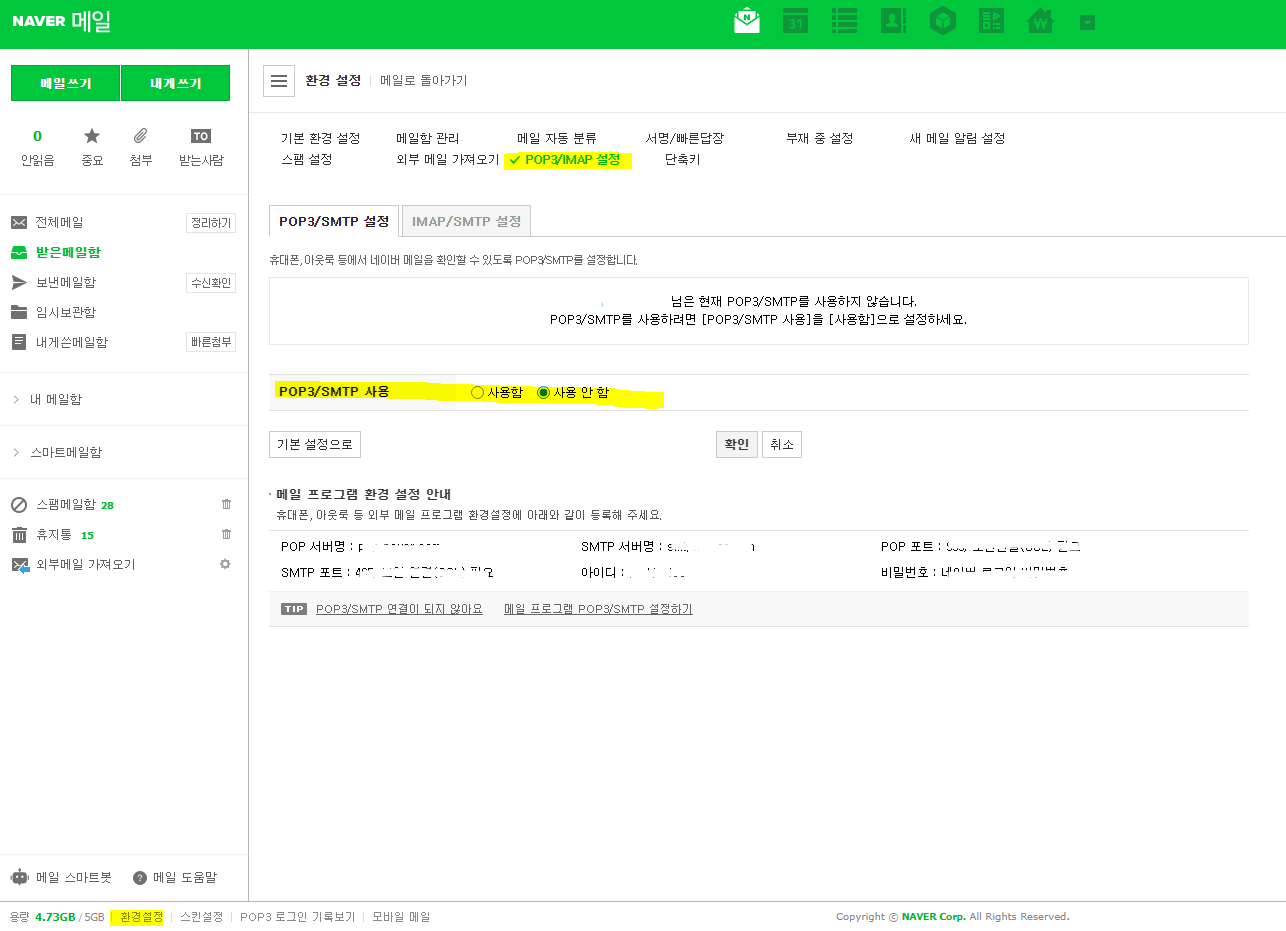Empty spam with 스팸메일함 trash icon
1286x931 pixels.
tap(226, 504)
